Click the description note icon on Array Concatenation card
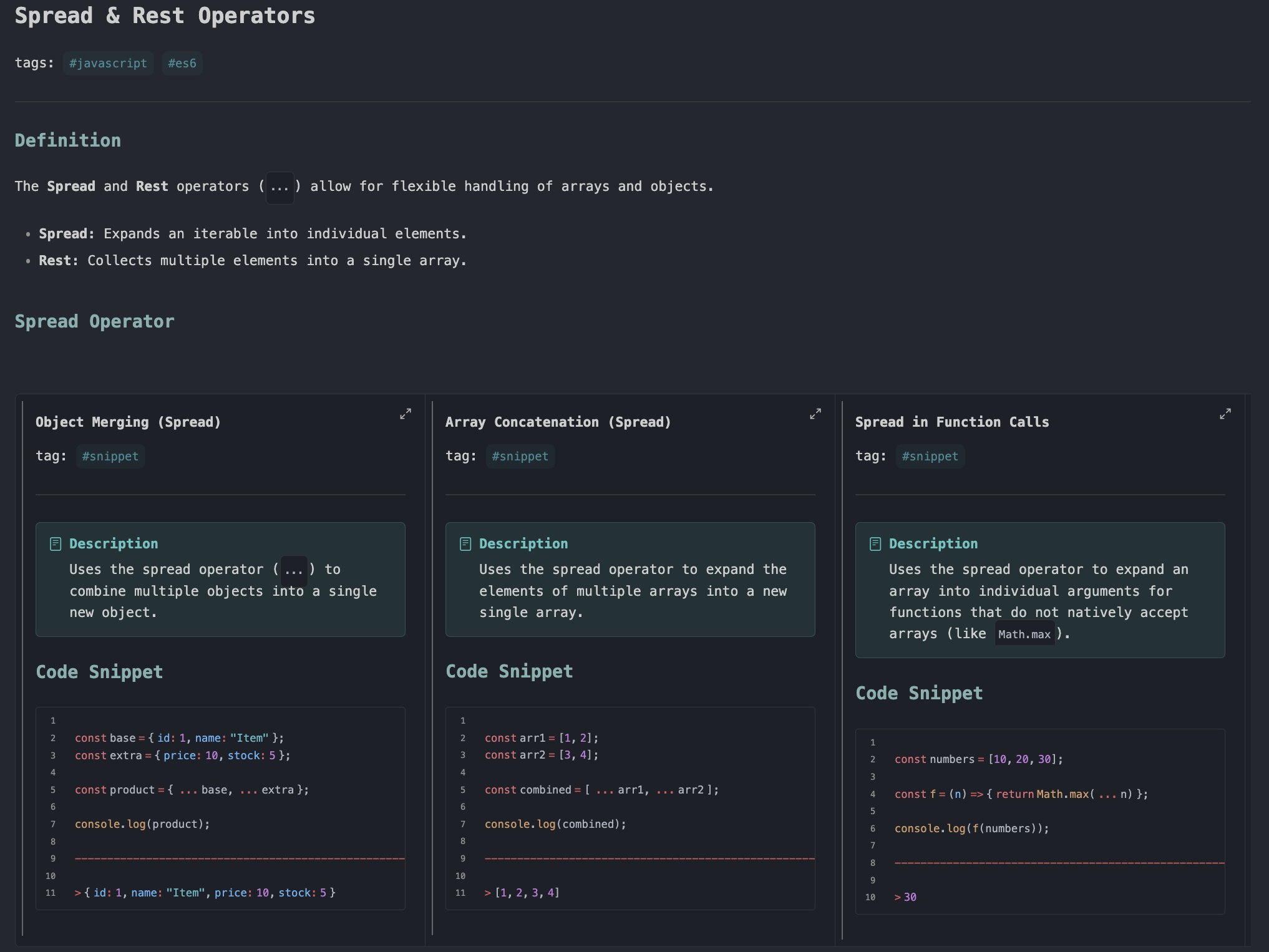The height and width of the screenshot is (952, 1269). pos(465,543)
